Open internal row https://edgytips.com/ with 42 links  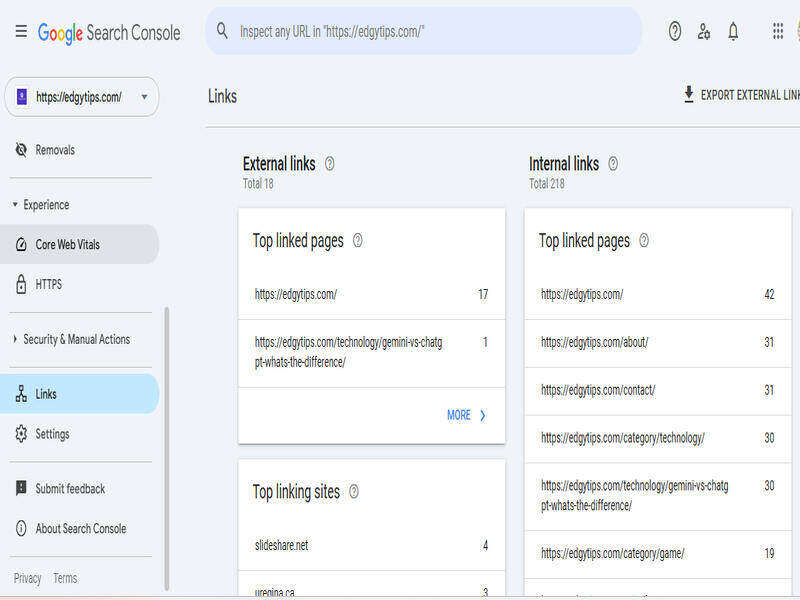pos(658,295)
